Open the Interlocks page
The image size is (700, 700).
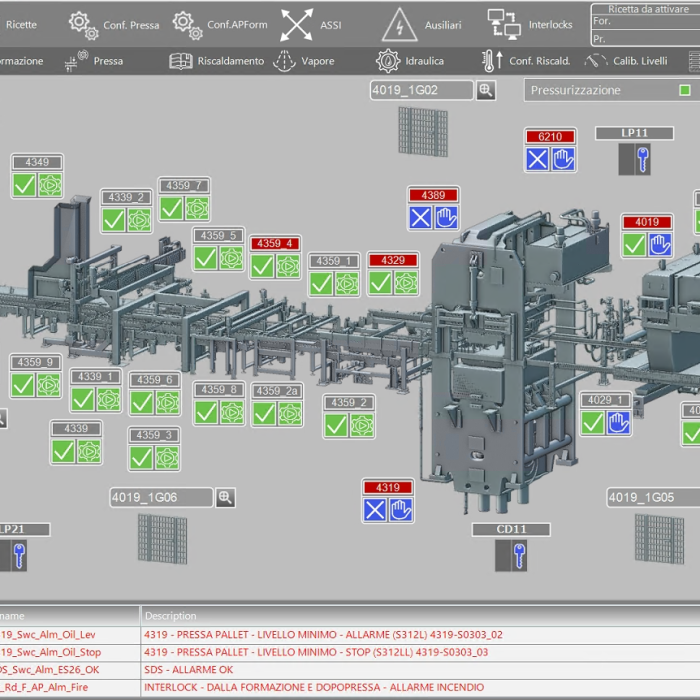pos(530,24)
